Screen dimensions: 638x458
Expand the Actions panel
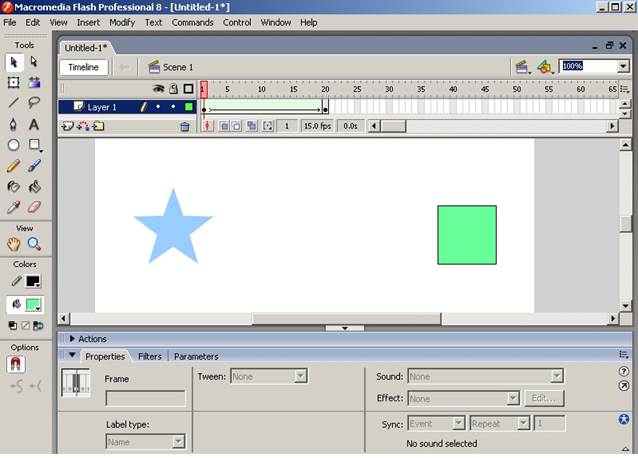[x=72, y=338]
